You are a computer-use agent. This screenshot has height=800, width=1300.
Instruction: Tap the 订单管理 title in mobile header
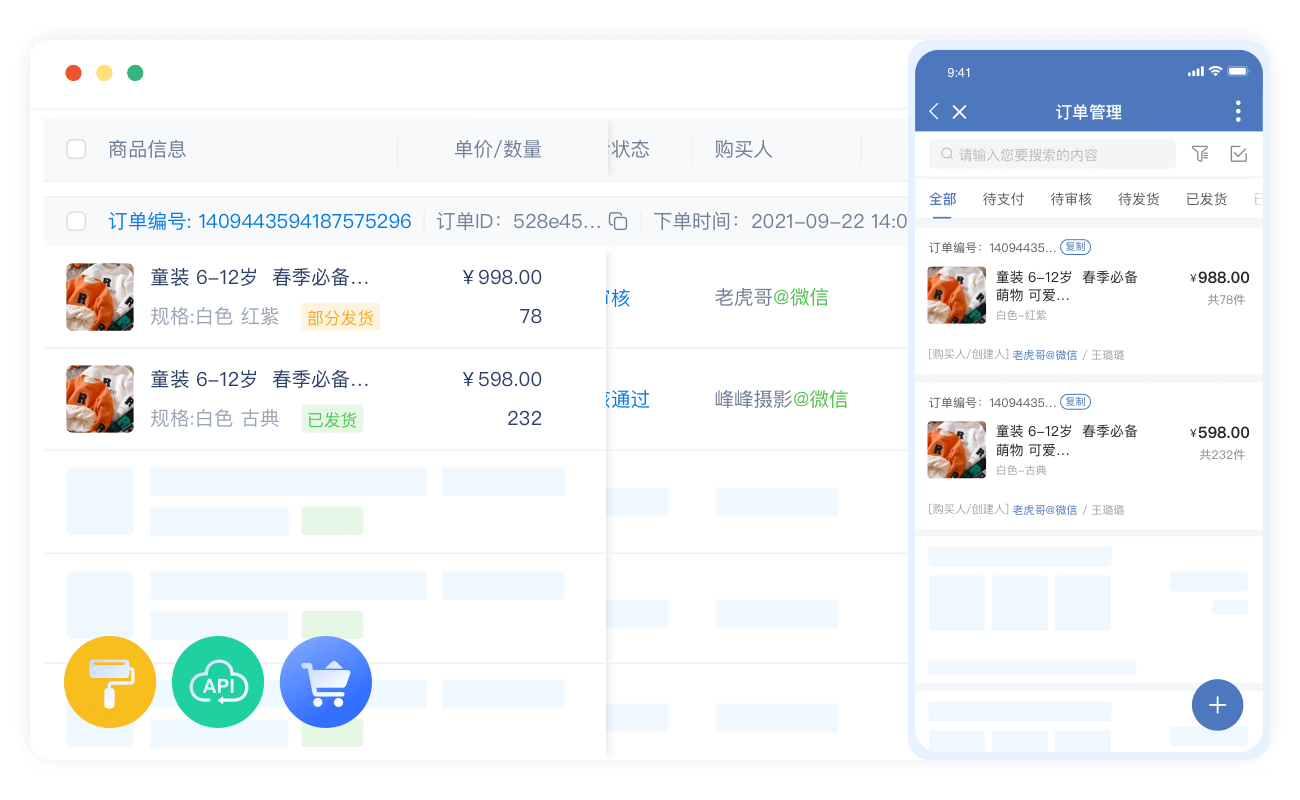click(x=1089, y=112)
